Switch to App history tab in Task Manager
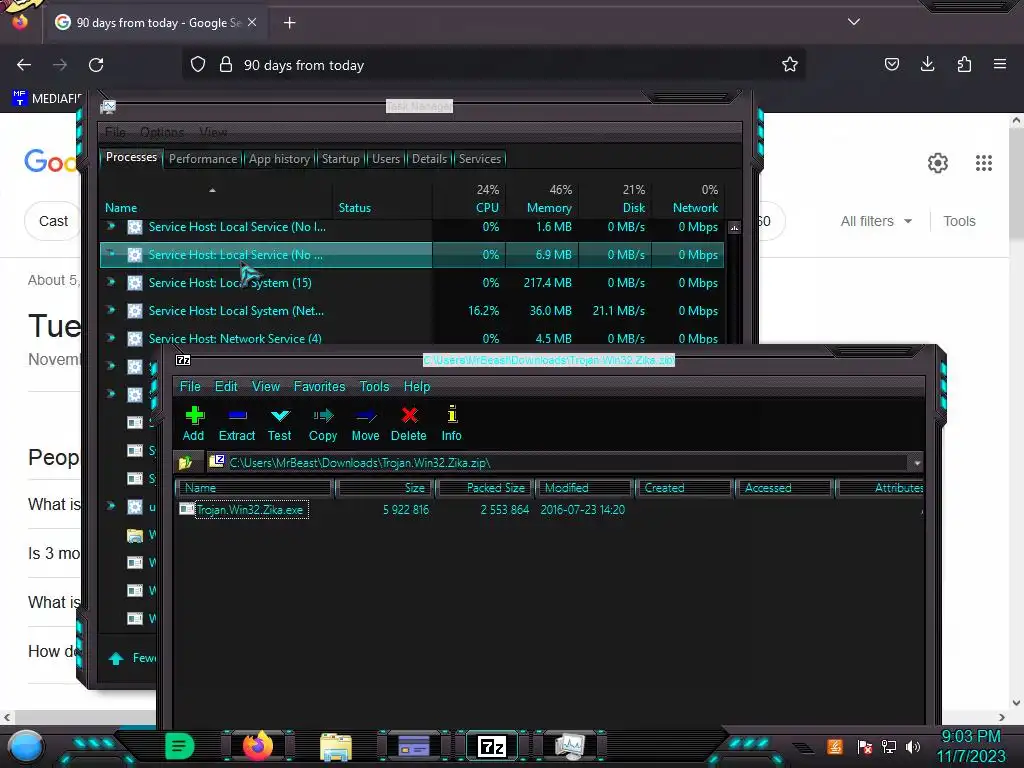 [x=279, y=159]
